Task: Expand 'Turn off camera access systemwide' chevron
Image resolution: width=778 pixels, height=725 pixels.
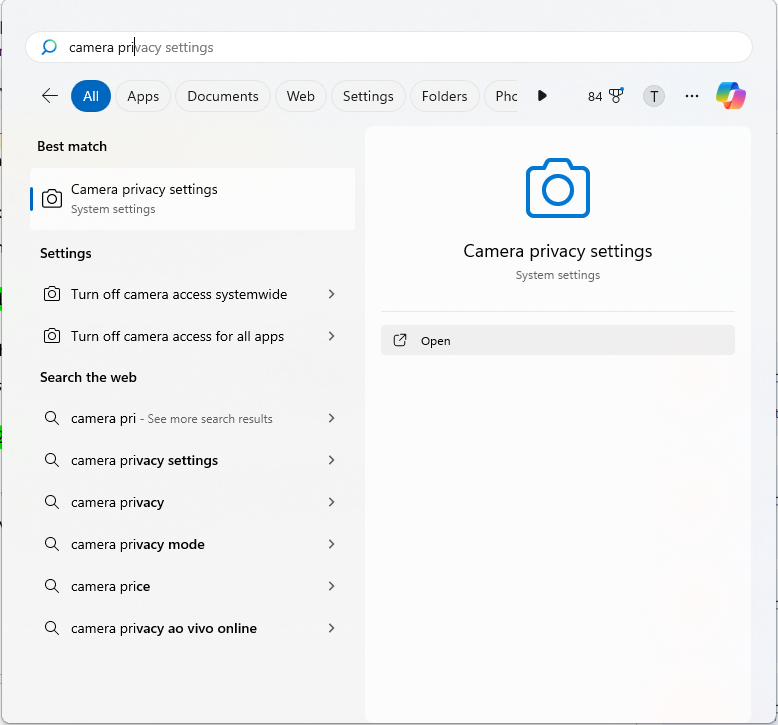Action: [x=331, y=294]
